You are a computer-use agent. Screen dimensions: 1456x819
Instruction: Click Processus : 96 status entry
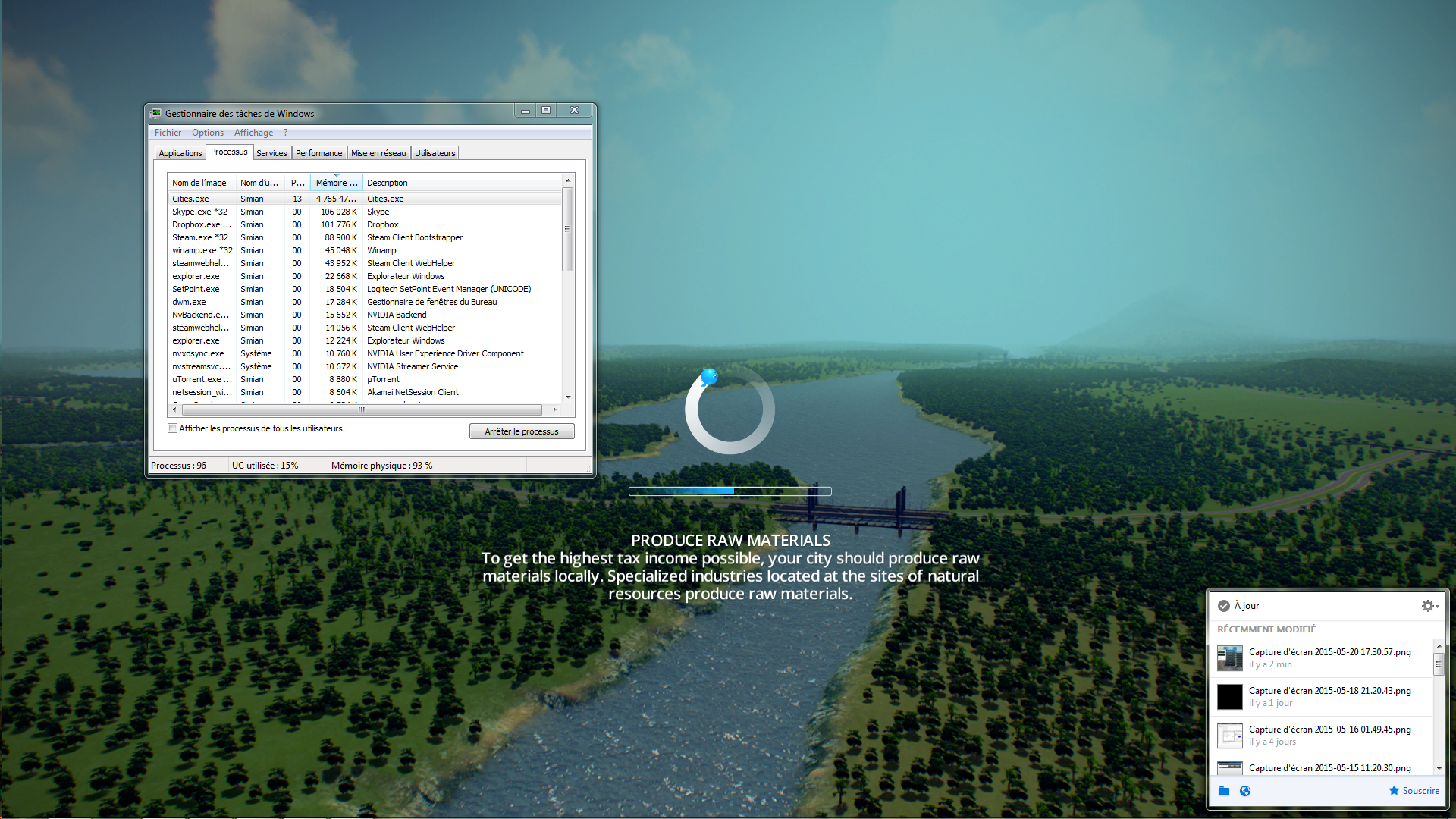[x=178, y=466]
